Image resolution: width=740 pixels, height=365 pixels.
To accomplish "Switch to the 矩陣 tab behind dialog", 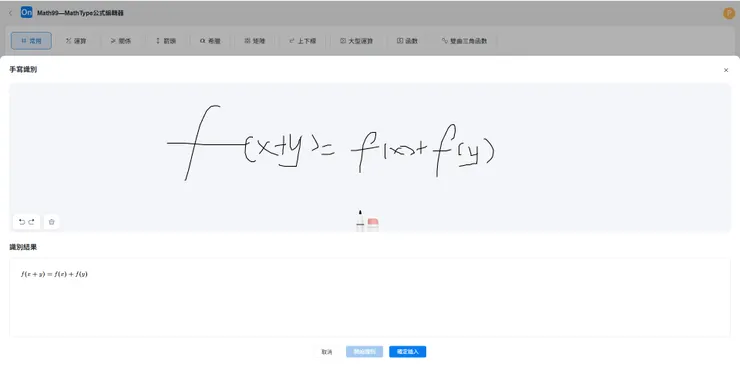I will click(x=255, y=41).
